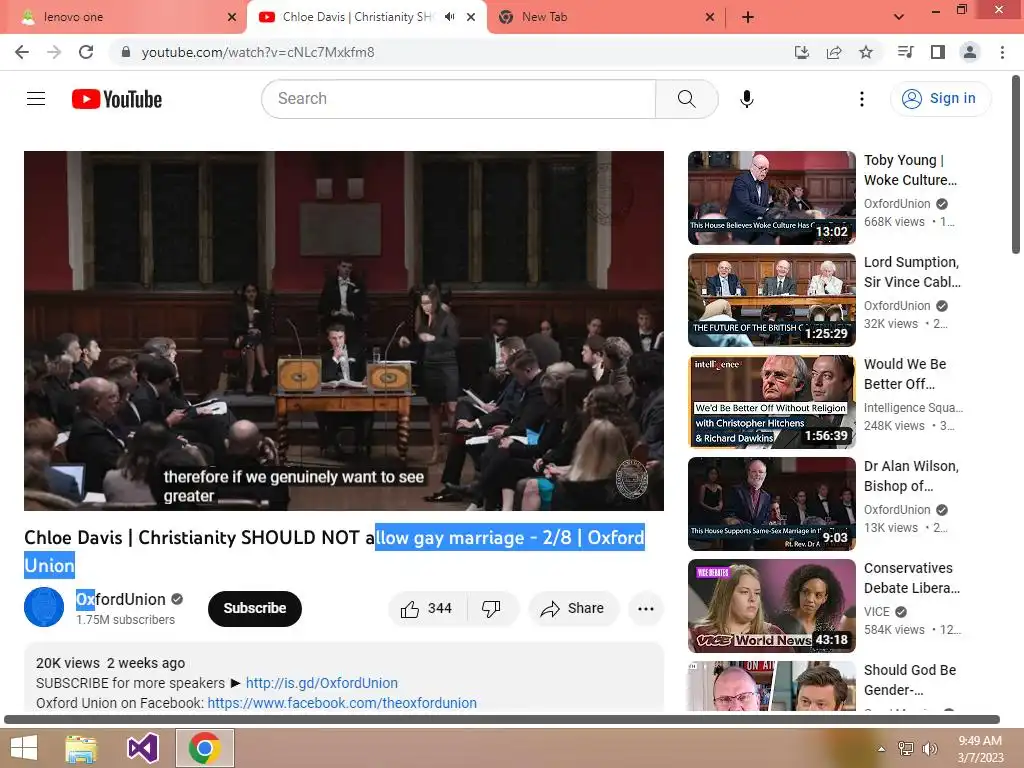The width and height of the screenshot is (1024, 768).
Task: Open network status tray icon
Action: point(906,748)
